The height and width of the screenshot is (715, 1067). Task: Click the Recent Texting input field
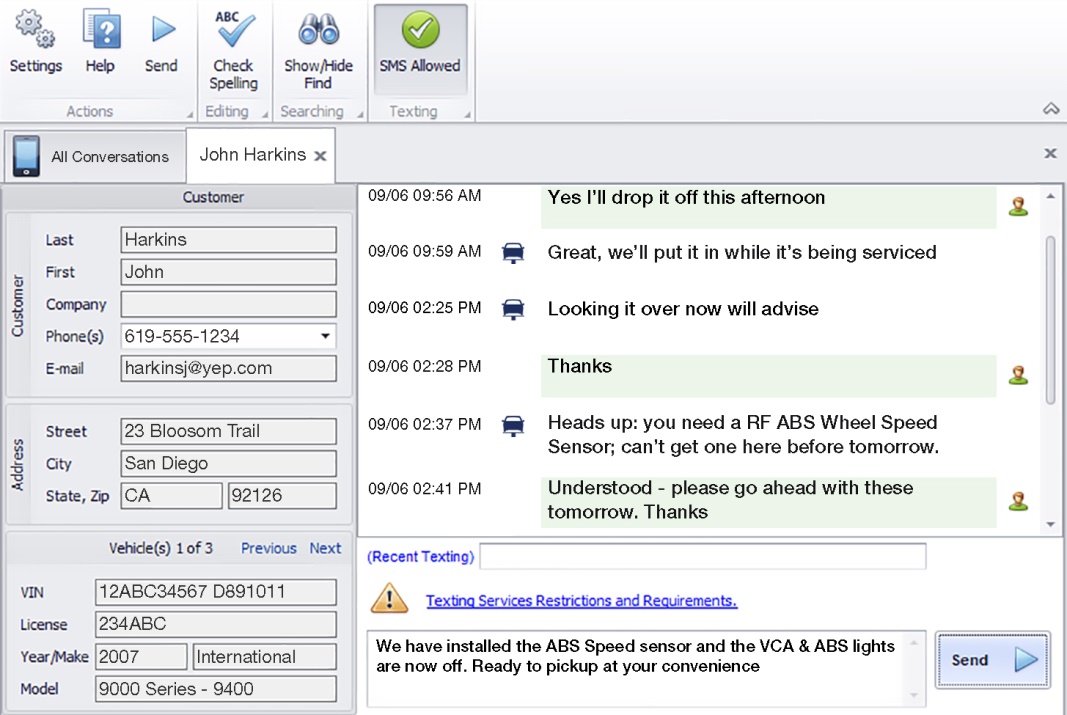coord(702,556)
